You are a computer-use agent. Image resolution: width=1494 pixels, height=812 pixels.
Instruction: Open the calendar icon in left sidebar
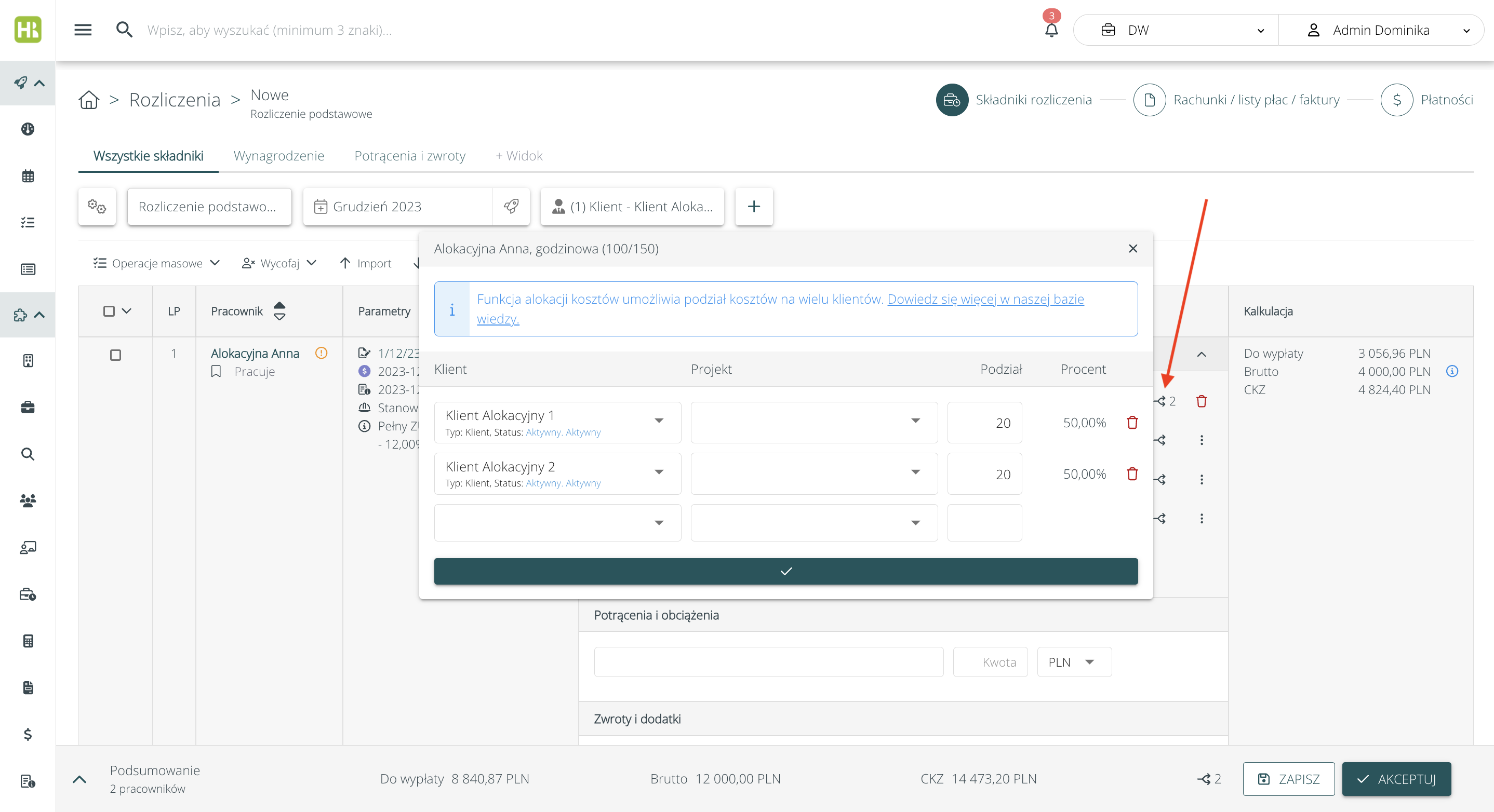click(28, 175)
